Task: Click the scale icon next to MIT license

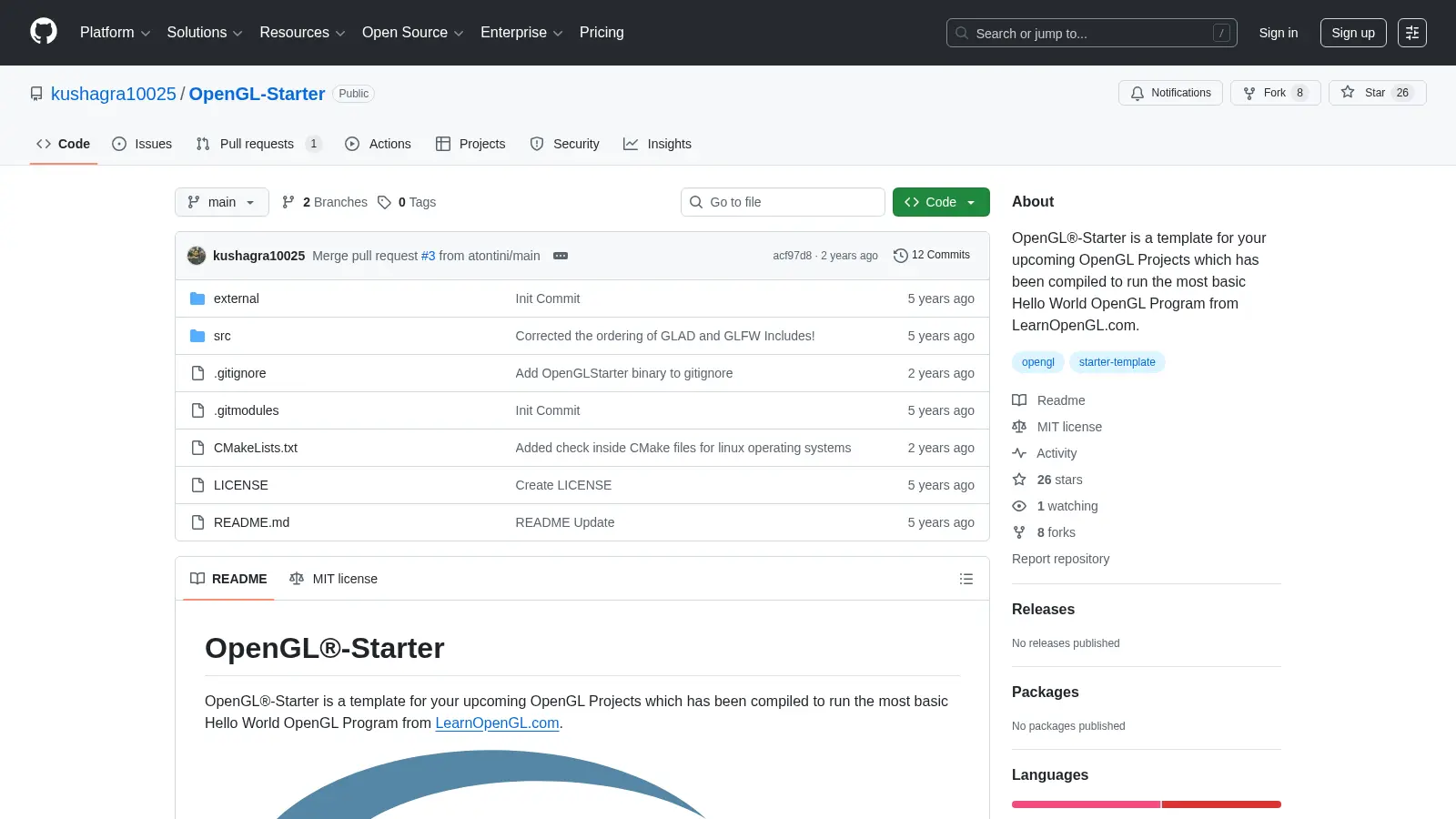Action: pyautogui.click(x=1019, y=427)
